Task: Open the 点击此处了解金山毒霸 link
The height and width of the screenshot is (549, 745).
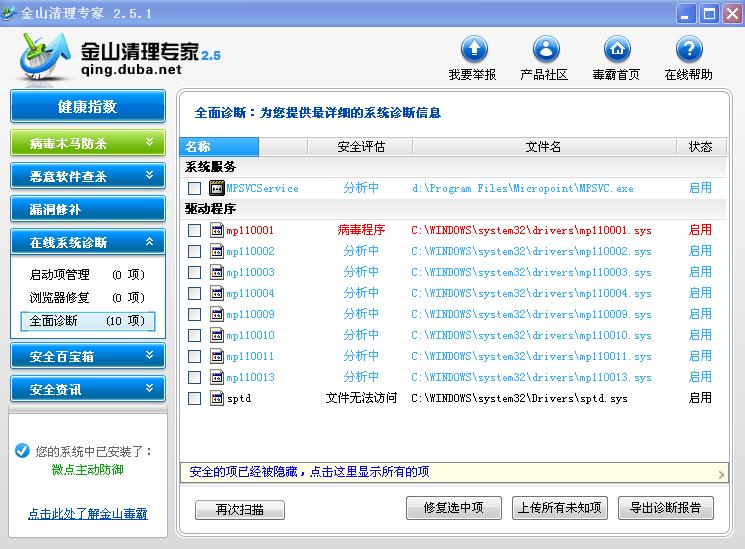Action: (x=88, y=513)
